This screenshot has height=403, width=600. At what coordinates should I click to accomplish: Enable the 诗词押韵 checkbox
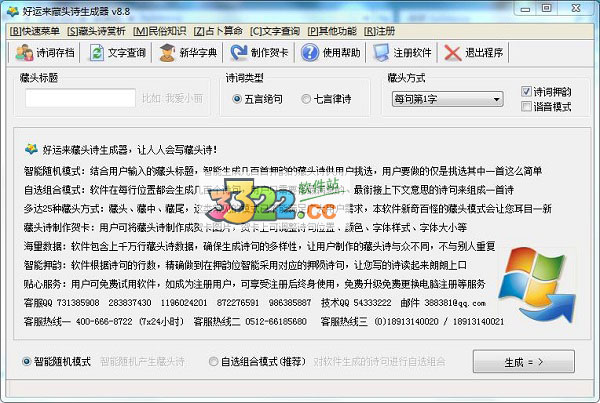click(527, 91)
